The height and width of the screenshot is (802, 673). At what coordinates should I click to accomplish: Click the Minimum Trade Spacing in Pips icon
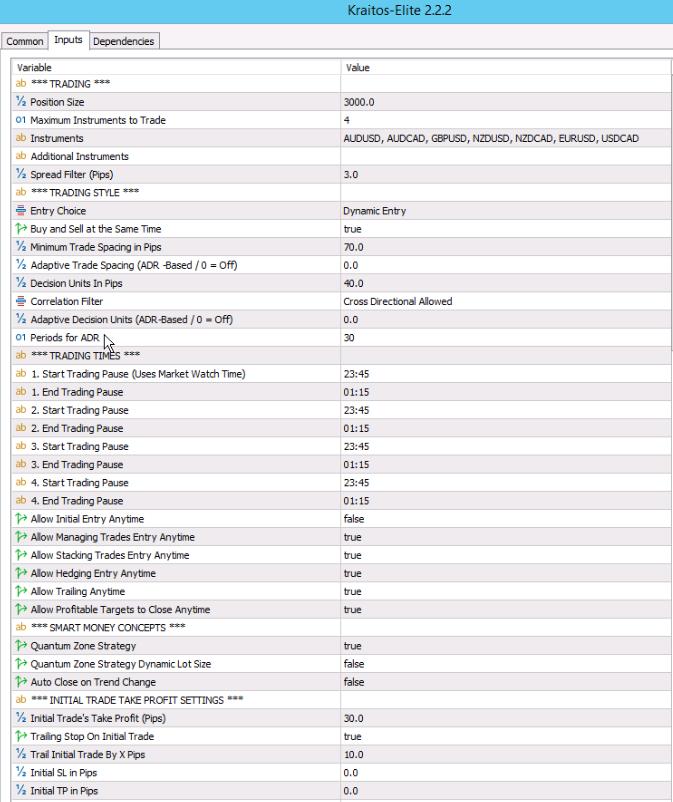tap(21, 247)
